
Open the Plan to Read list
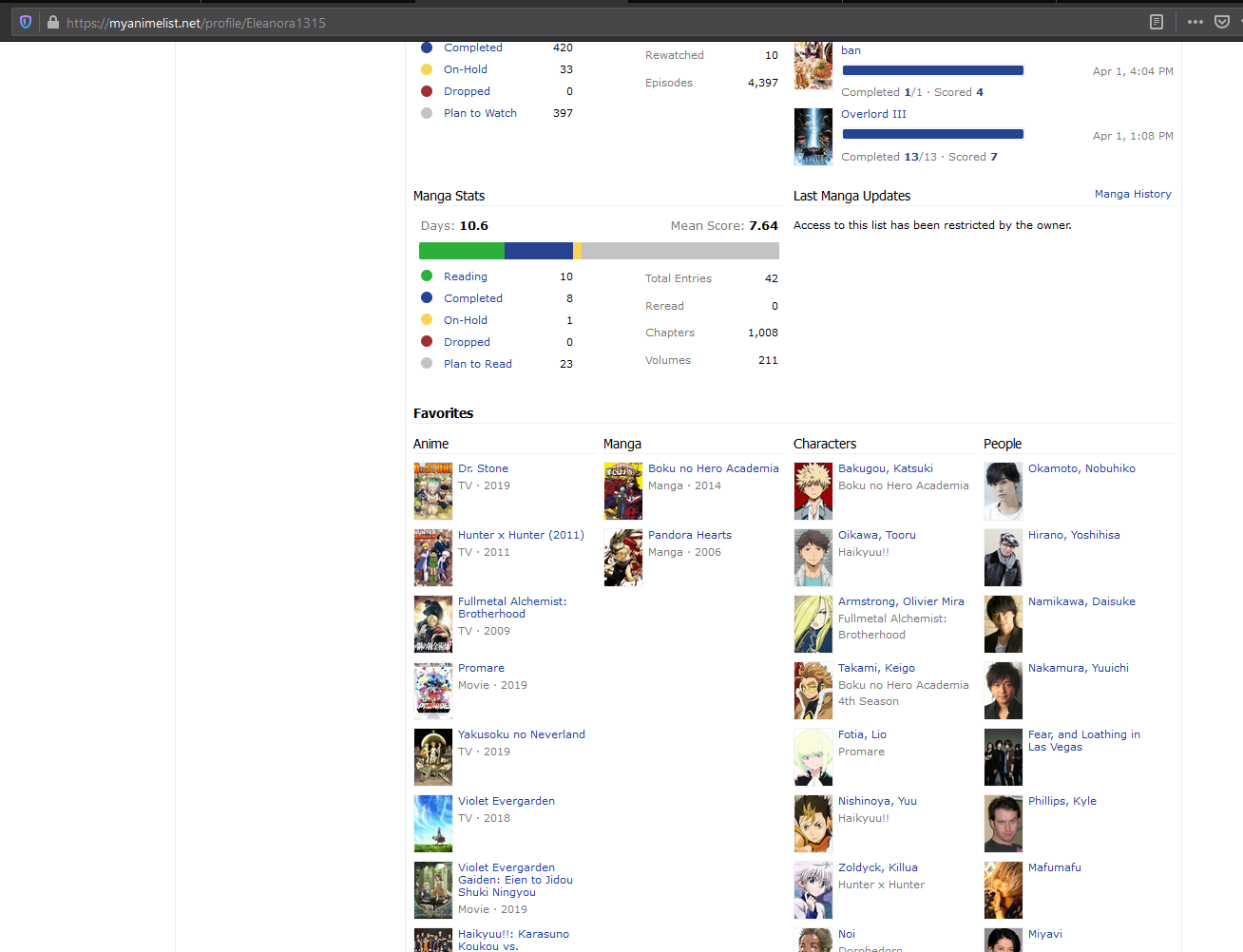click(x=478, y=364)
